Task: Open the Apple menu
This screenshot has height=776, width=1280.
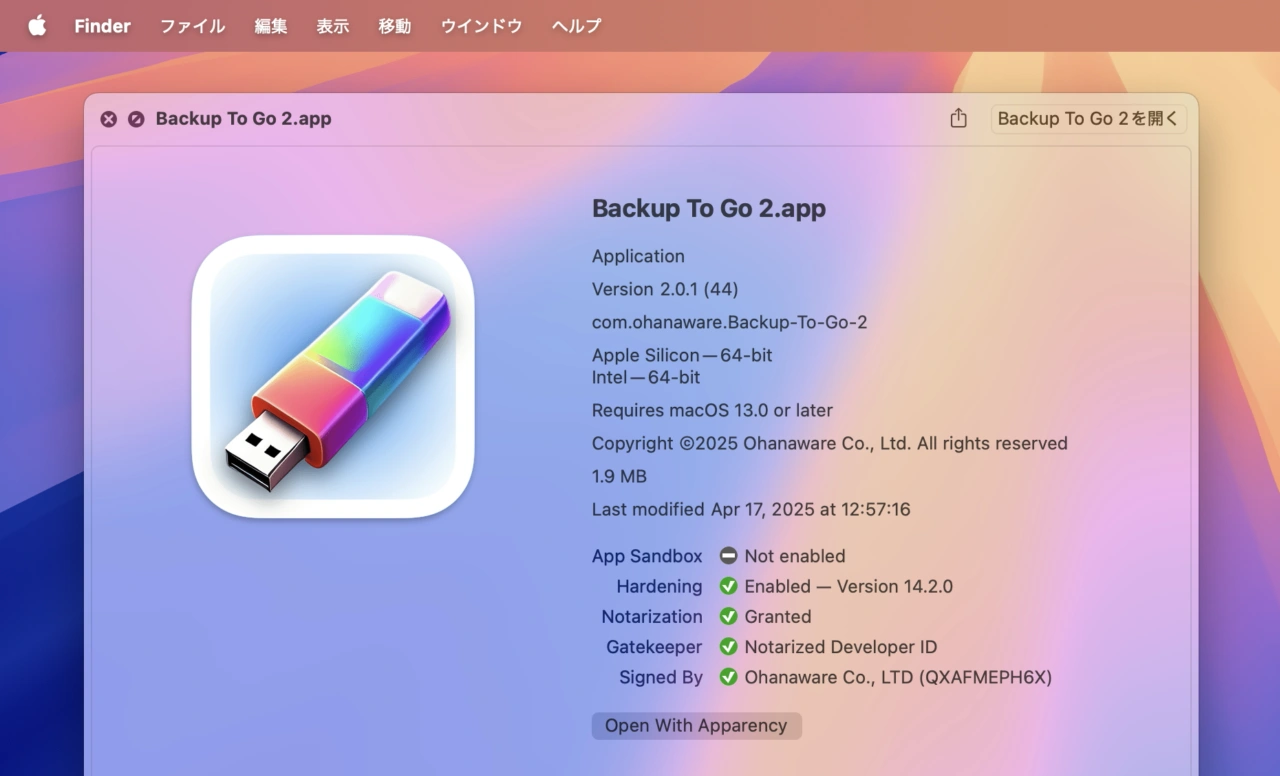Action: tap(37, 26)
